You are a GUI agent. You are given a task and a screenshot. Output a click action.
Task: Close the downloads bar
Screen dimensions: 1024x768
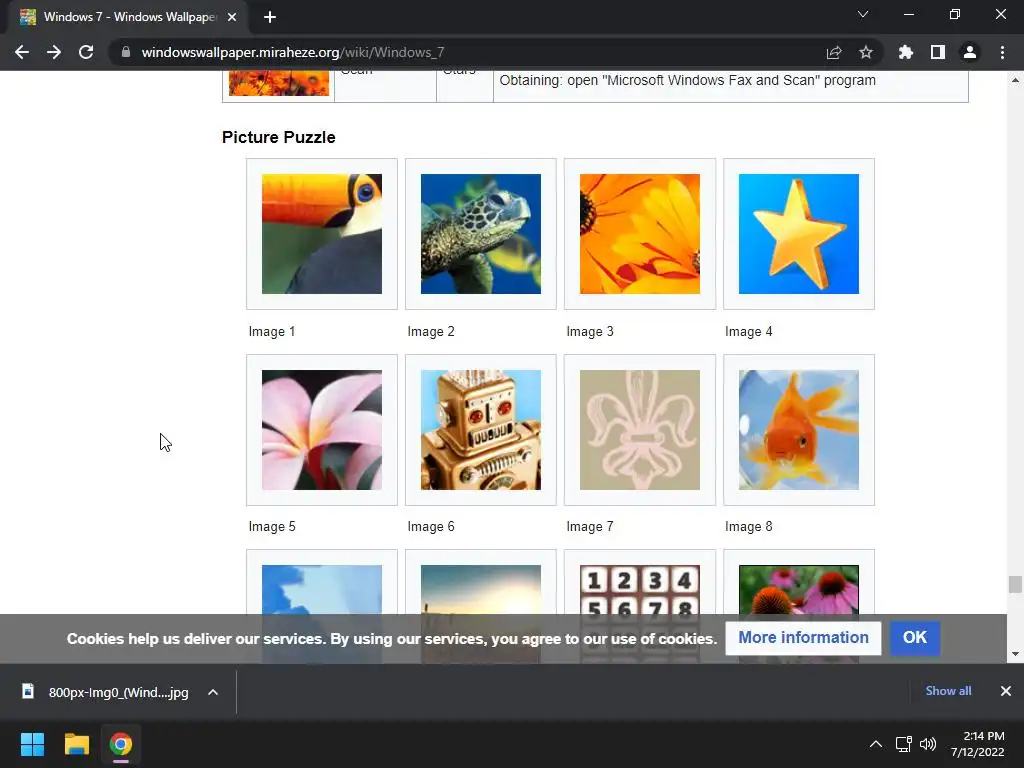[1006, 691]
